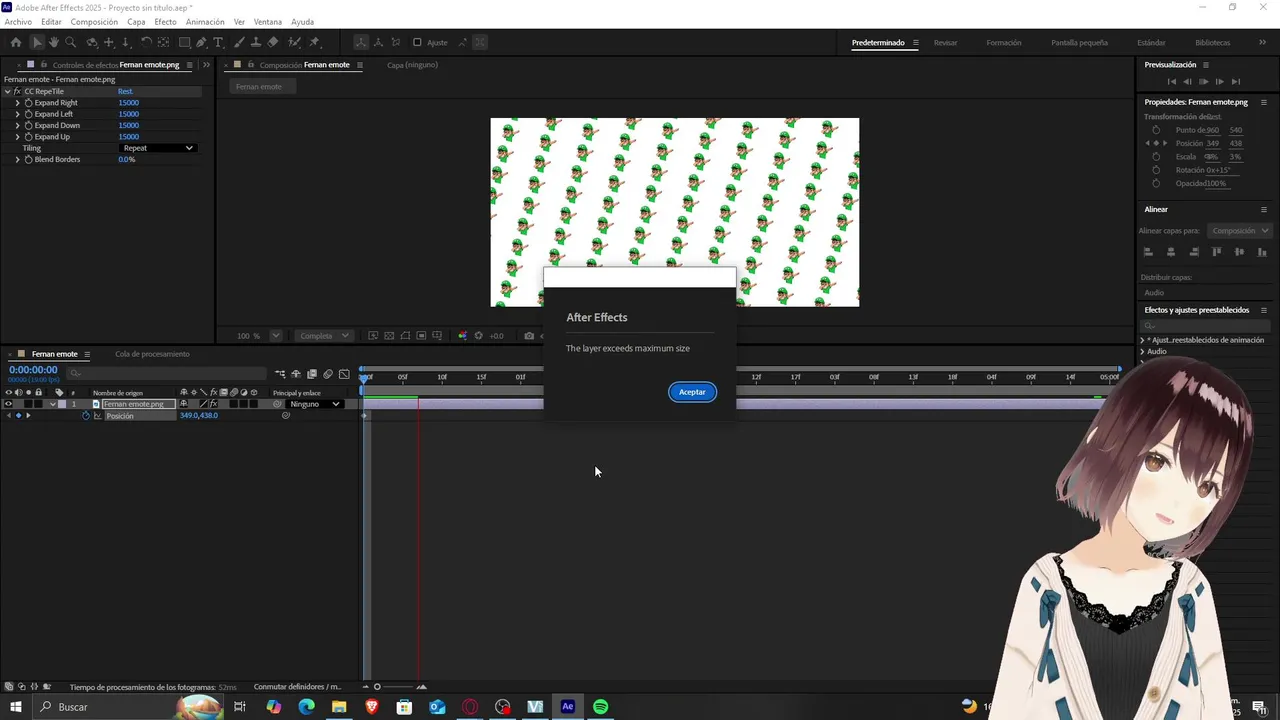1280x720 pixels.
Task: Toggle stopwatch for Expand Up
Action: [28, 137]
